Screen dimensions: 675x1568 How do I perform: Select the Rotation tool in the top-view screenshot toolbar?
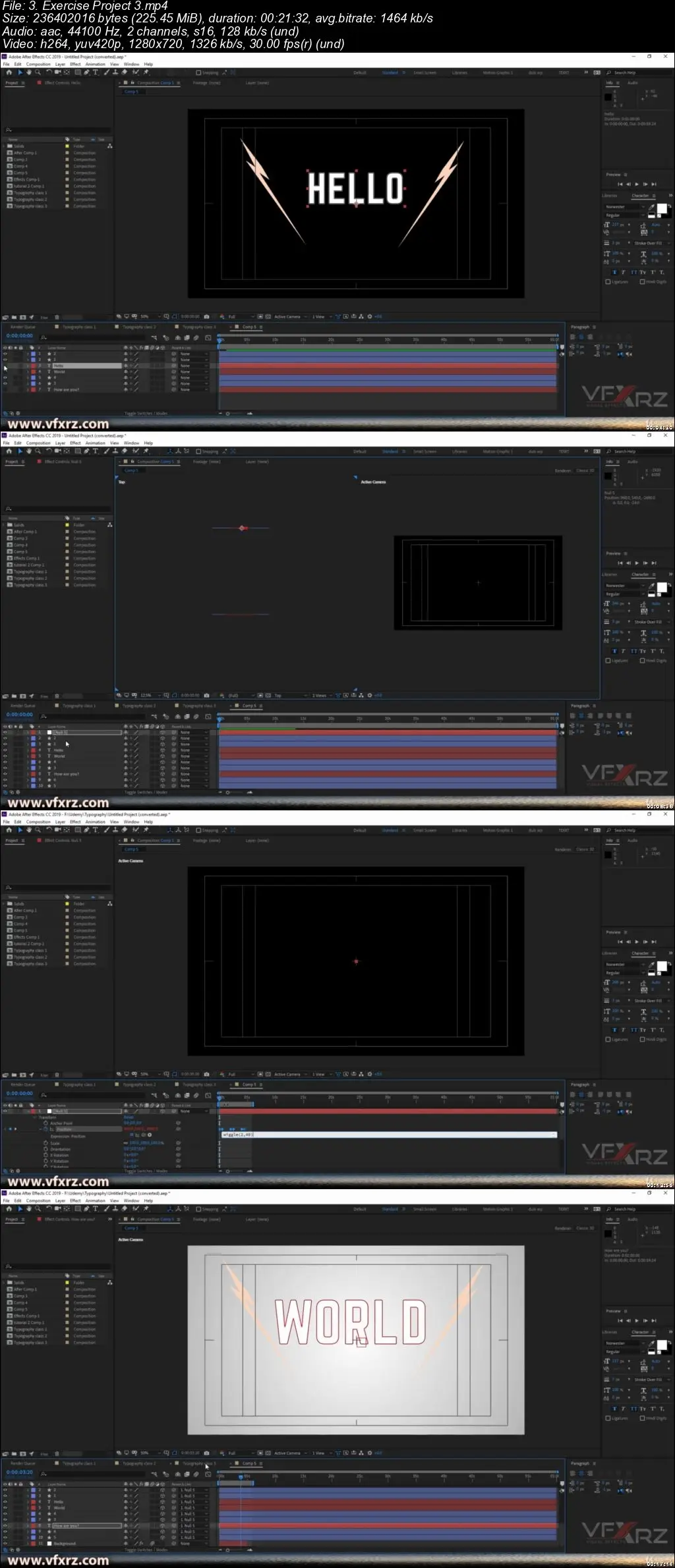point(49,451)
